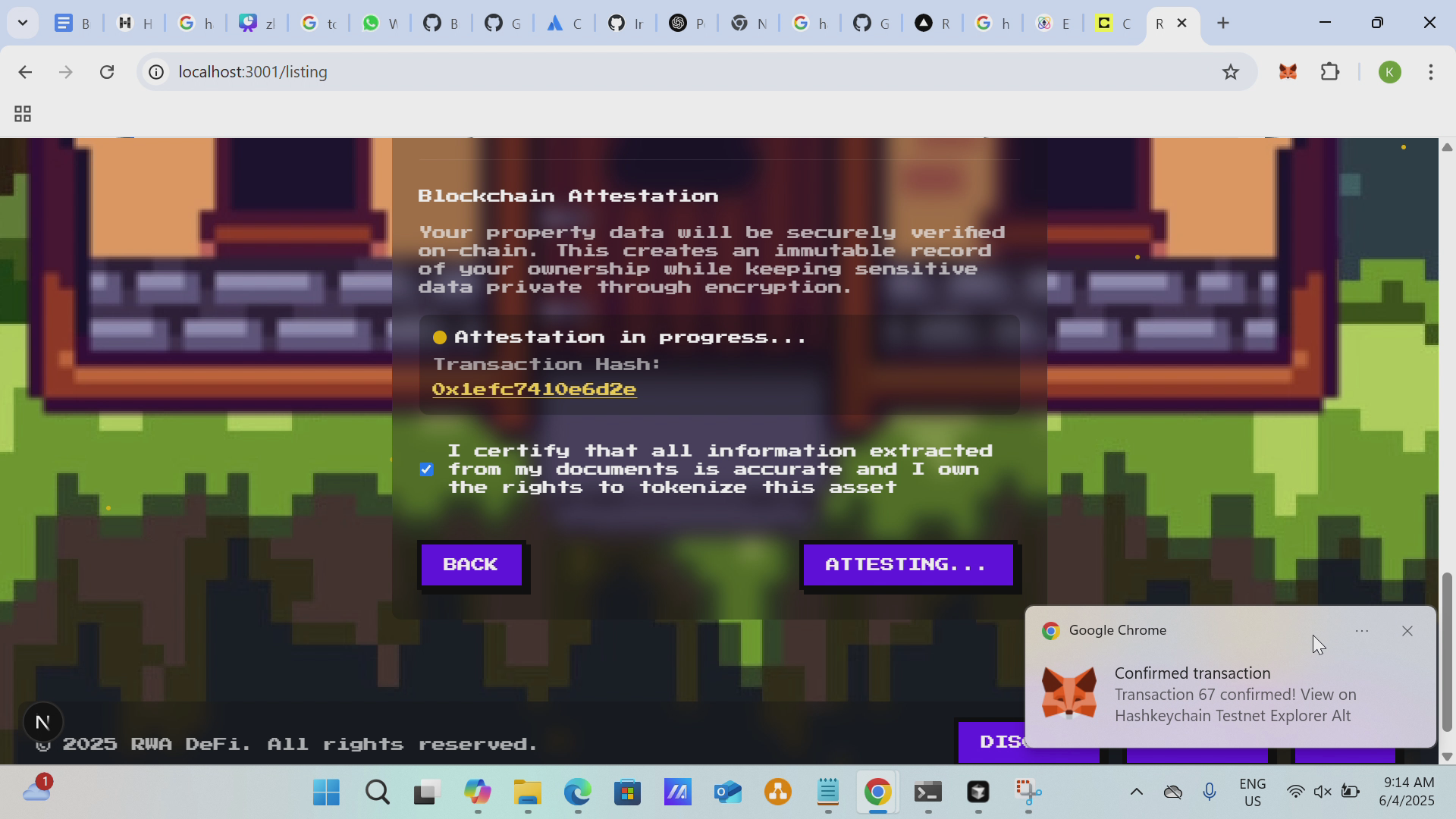The image size is (1456, 819).
Task: Open Chrome three-dot menu
Action: [1430, 72]
